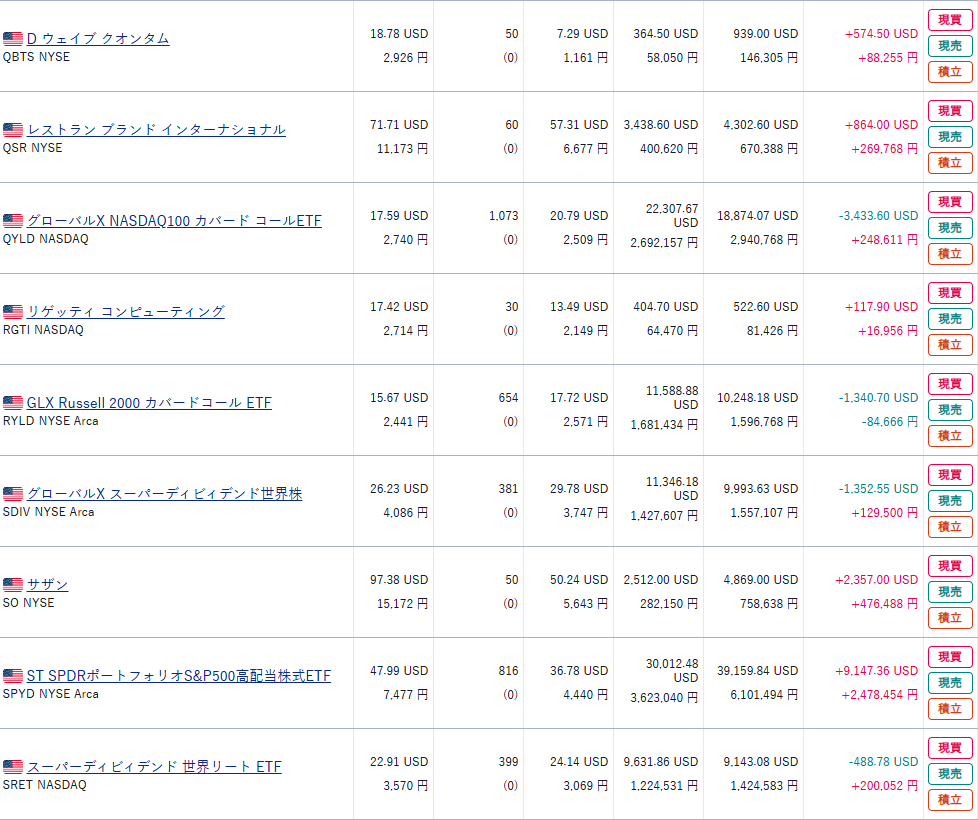Open the D ウェイブ クオンタム stock link
Screen dimensions: 978x820
[x=98, y=39]
